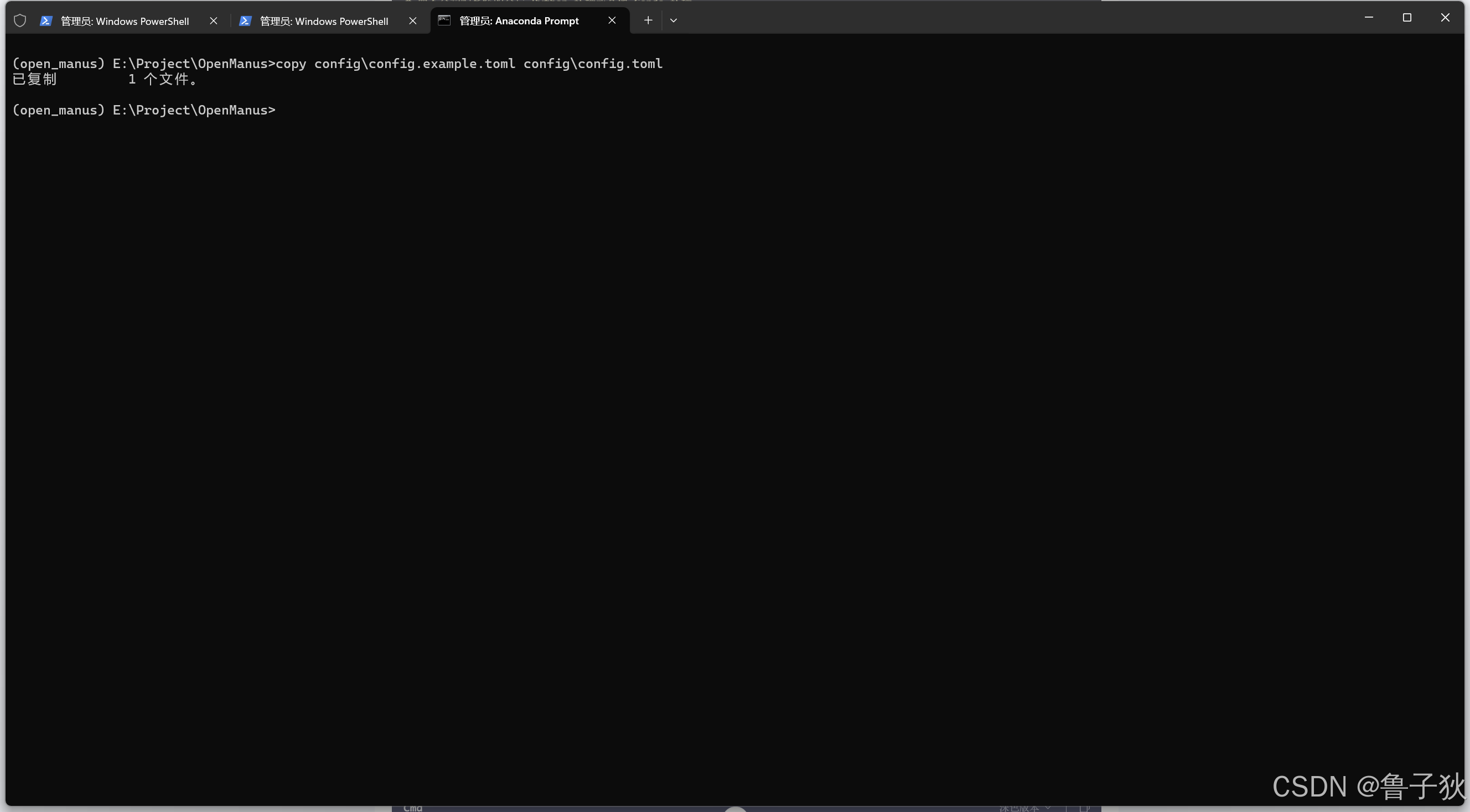The image size is (1470, 812).
Task: Minimize the terminal window
Action: pos(1368,18)
